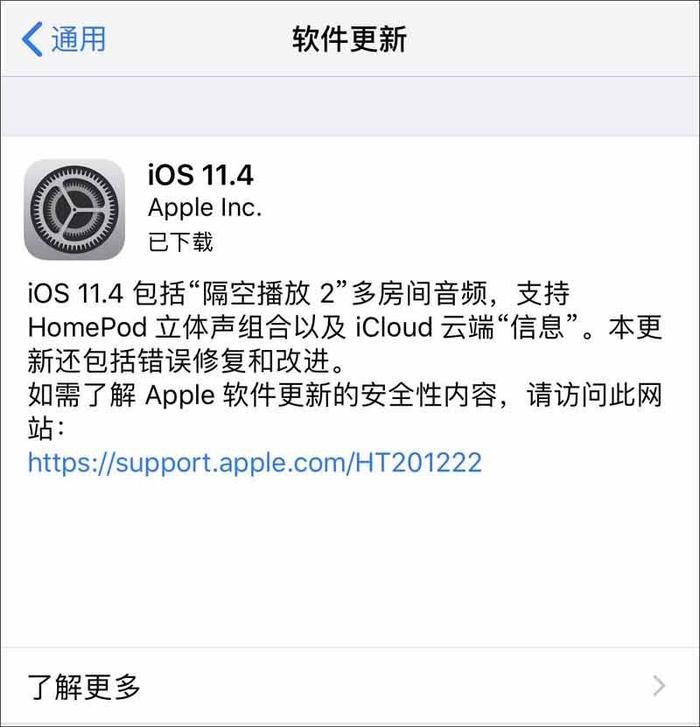The image size is (700, 727).
Task: Click the gray spacer band under header
Action: tap(350, 106)
